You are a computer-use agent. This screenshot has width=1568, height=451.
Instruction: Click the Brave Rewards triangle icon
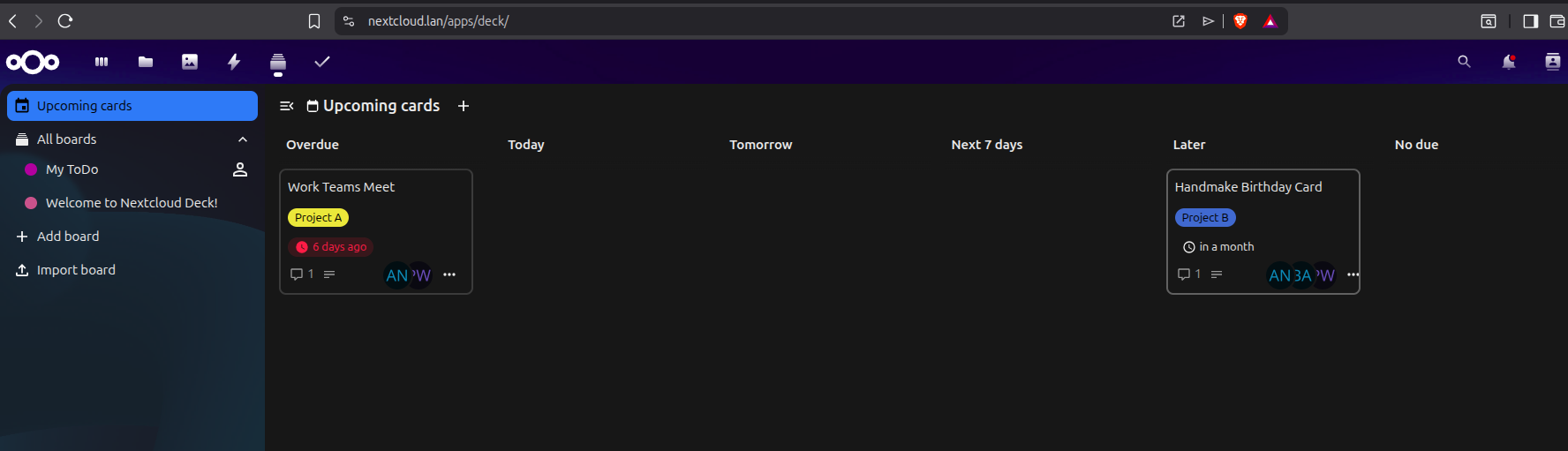[x=1270, y=21]
